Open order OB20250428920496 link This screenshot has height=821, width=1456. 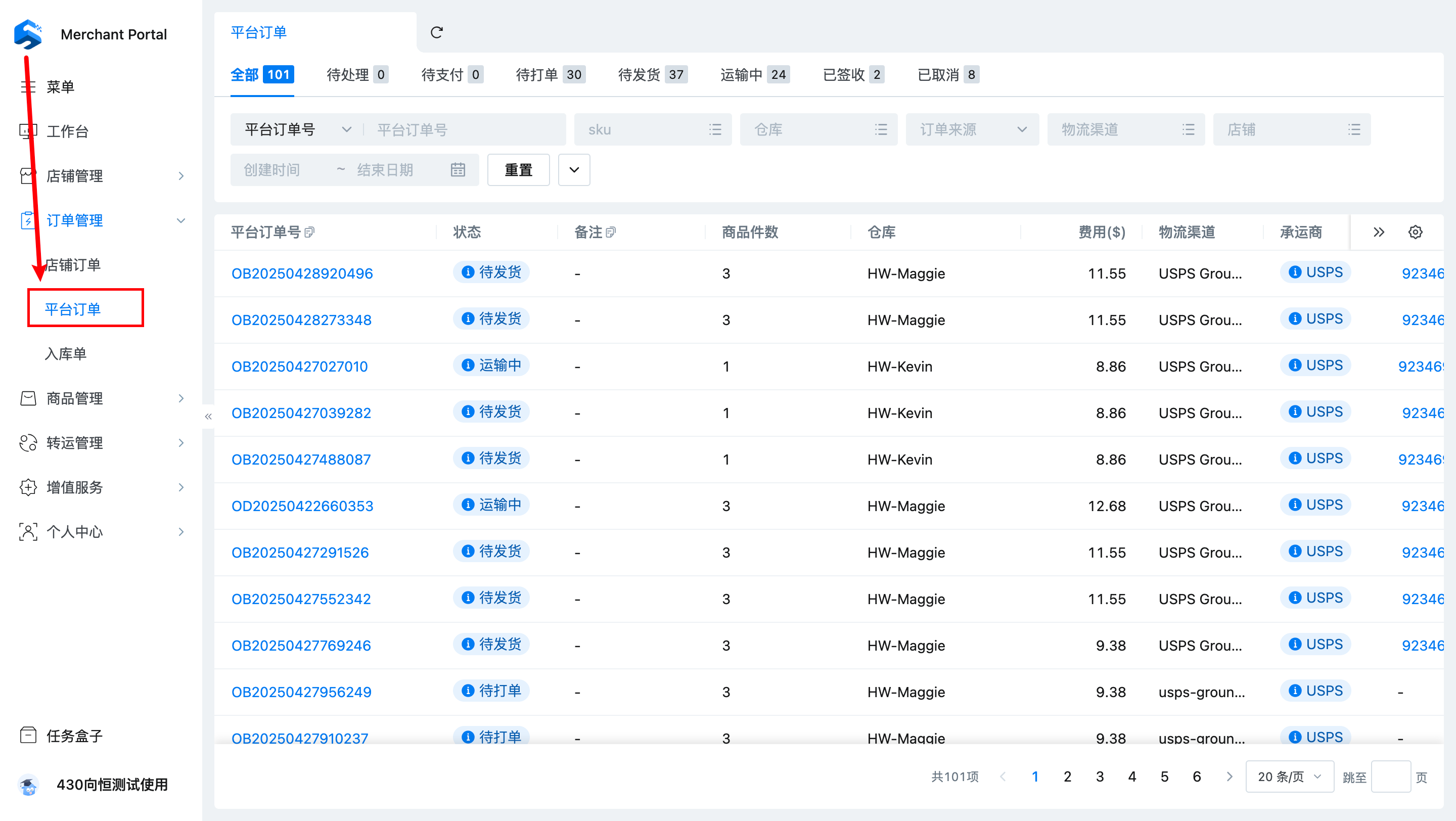point(302,273)
